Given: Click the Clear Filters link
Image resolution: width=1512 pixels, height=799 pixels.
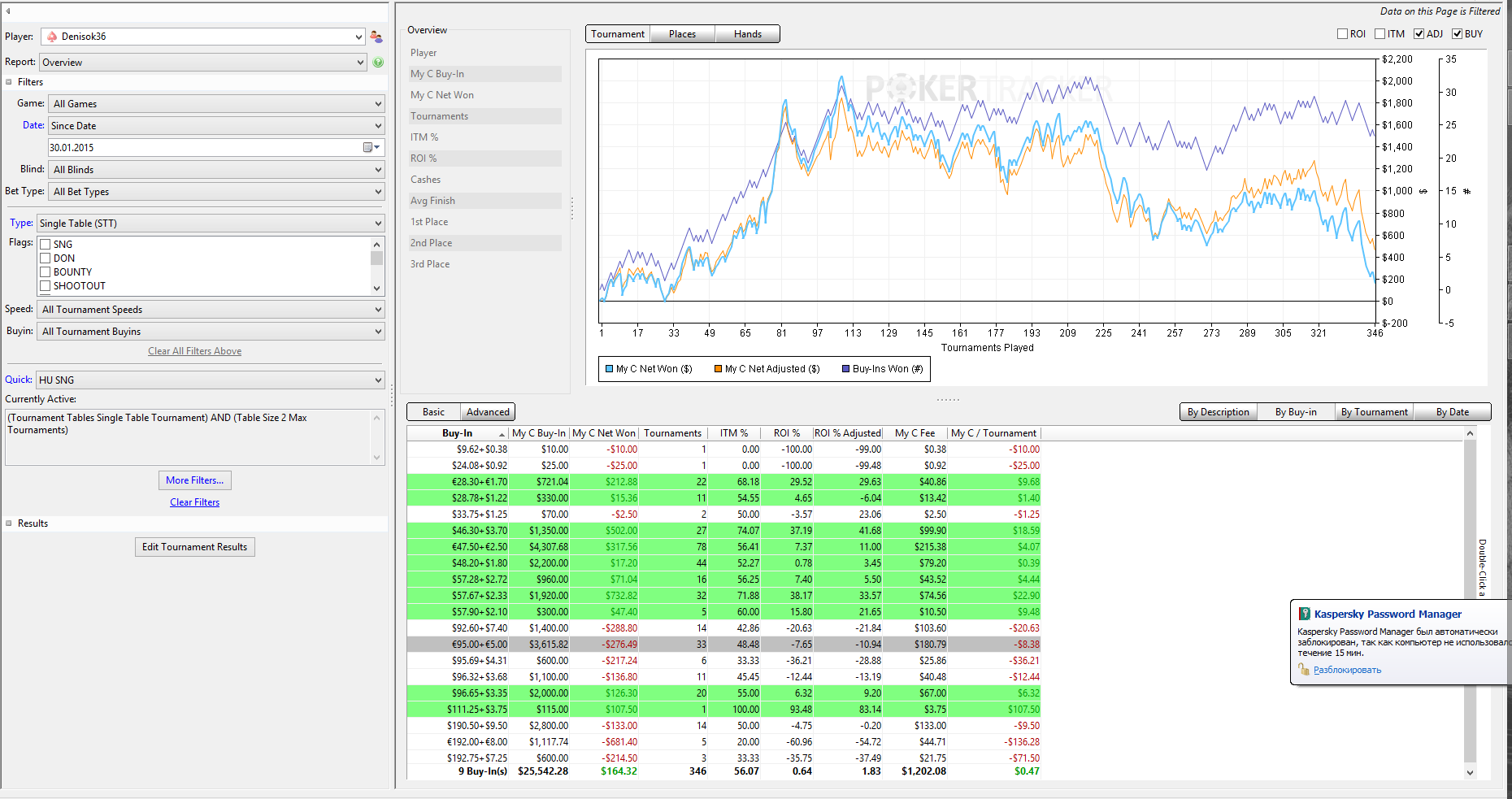Looking at the screenshot, I should pyautogui.click(x=195, y=502).
